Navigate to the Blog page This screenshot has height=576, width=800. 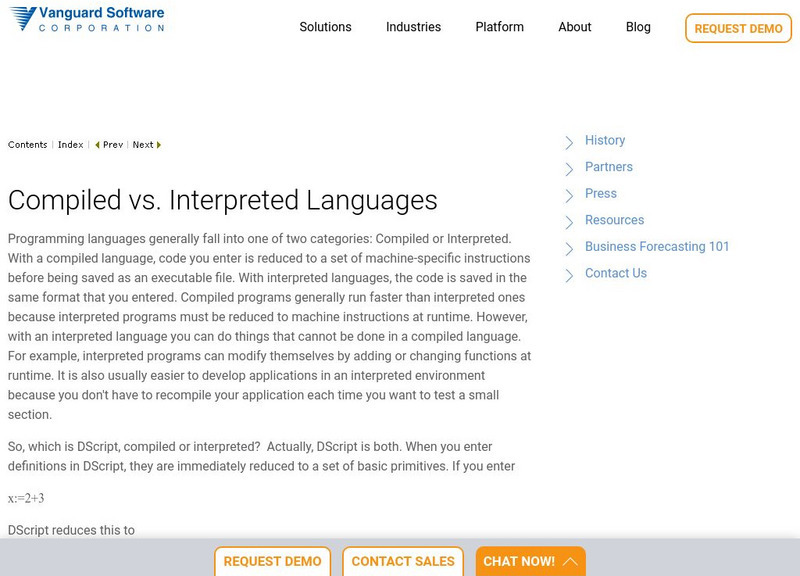pos(638,27)
